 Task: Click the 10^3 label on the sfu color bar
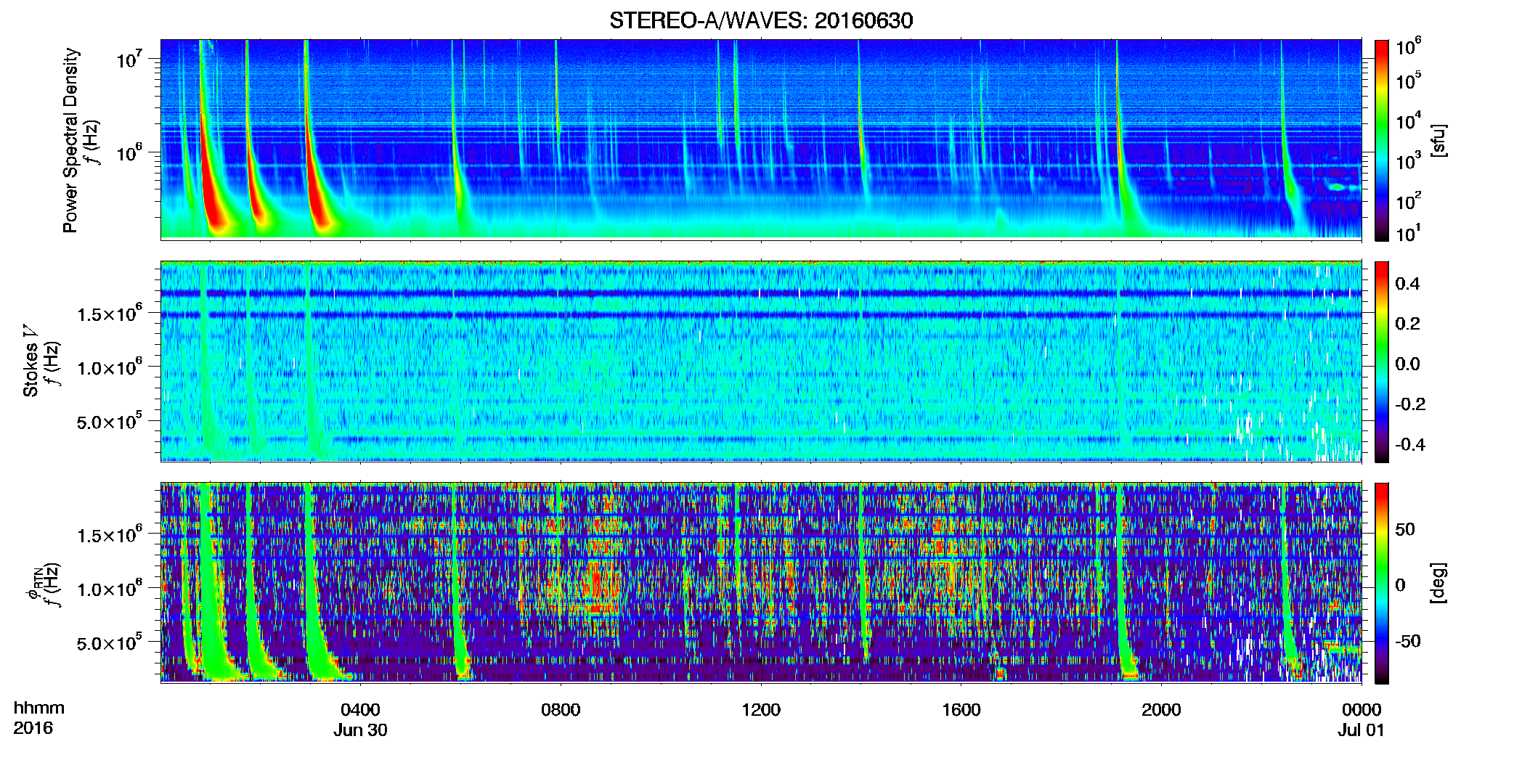pos(1408,160)
